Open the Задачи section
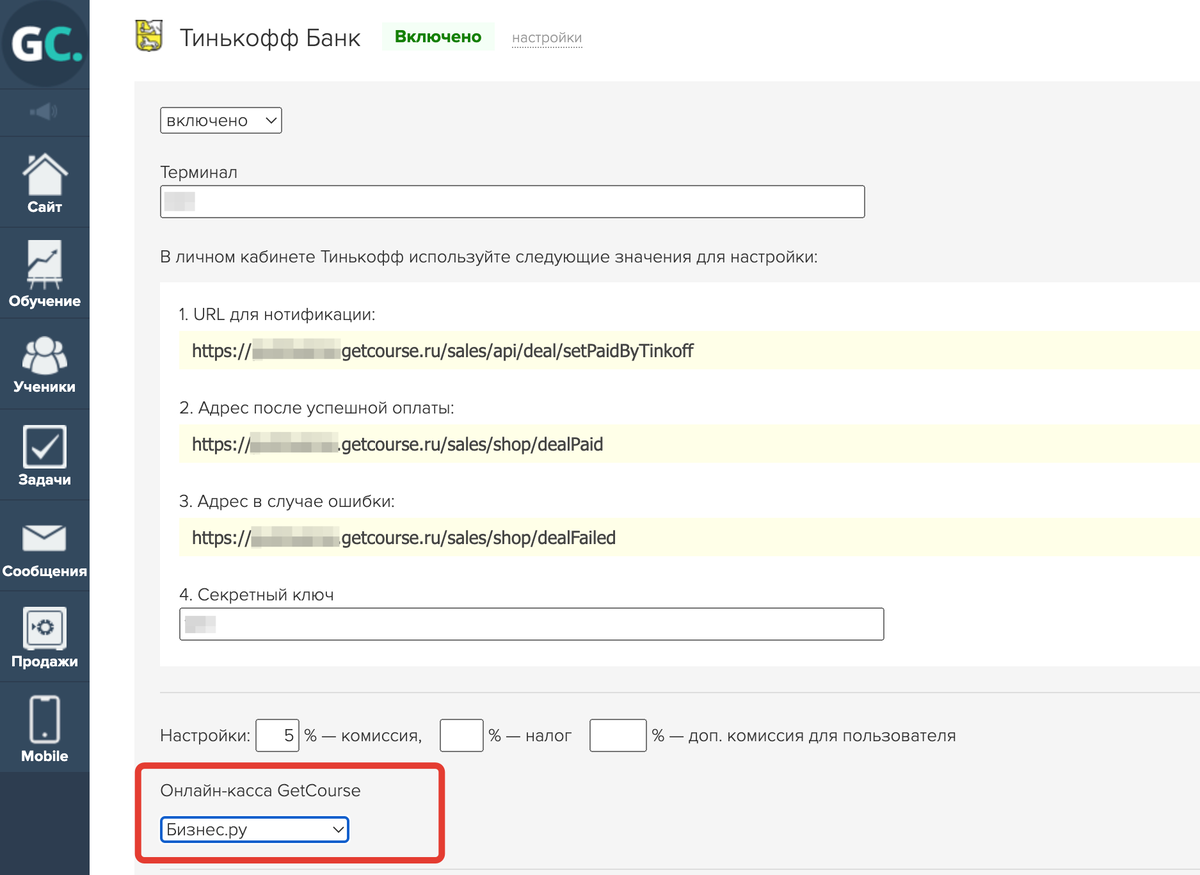The height and width of the screenshot is (875, 1200). click(x=44, y=455)
